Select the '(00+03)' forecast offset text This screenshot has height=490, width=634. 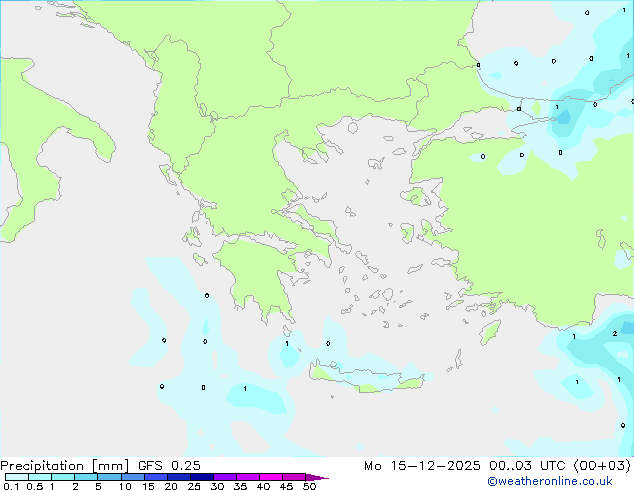coord(602,466)
